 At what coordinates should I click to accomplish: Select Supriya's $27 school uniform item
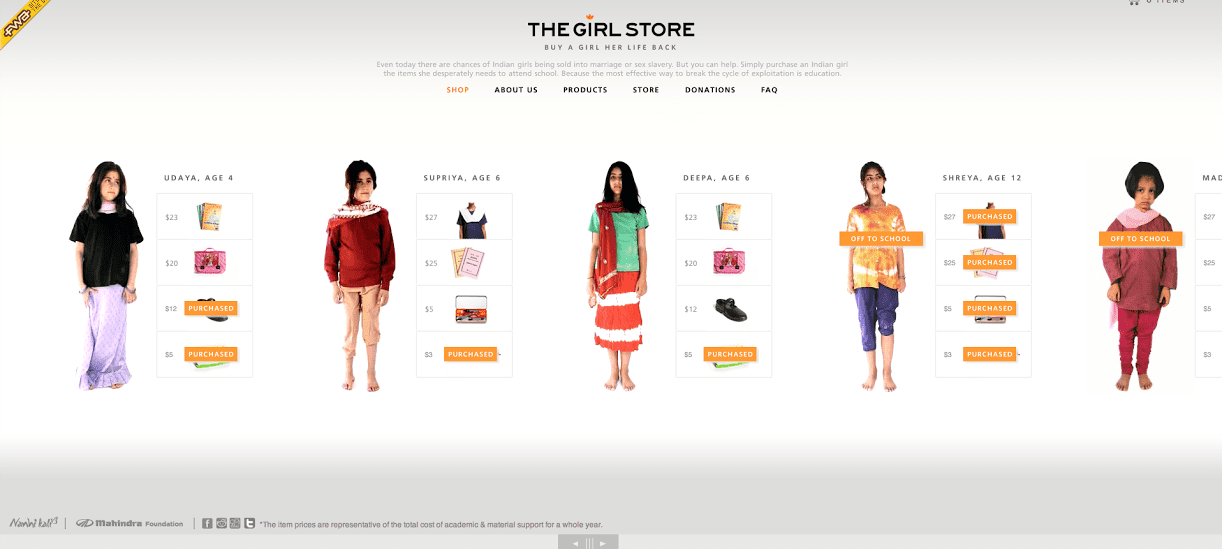464,217
